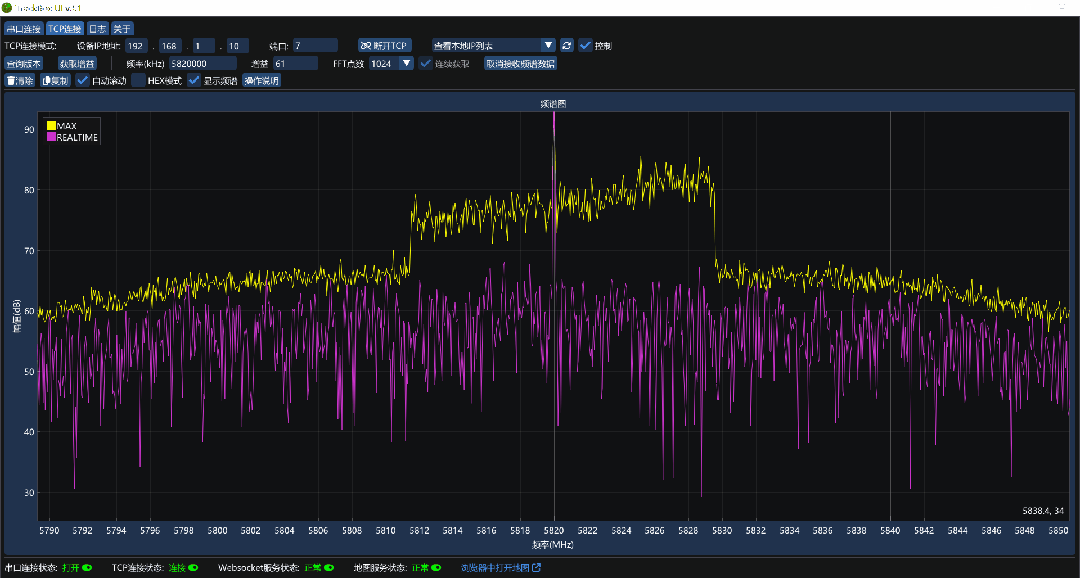Click the serial port status eye icon
Viewport: 1080px width, 578px height.
(87, 568)
